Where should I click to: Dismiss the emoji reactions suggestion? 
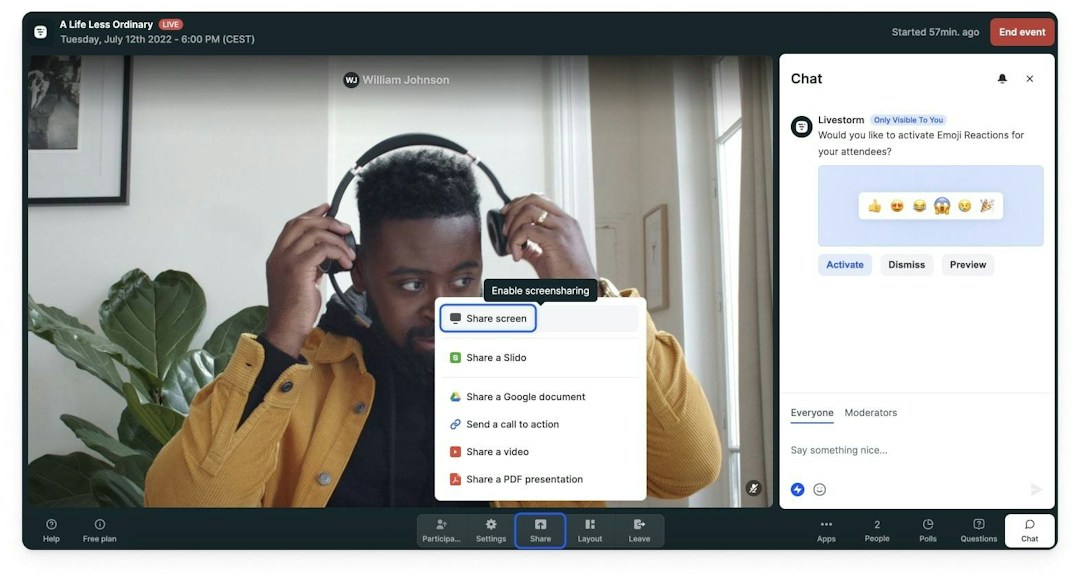coord(906,265)
